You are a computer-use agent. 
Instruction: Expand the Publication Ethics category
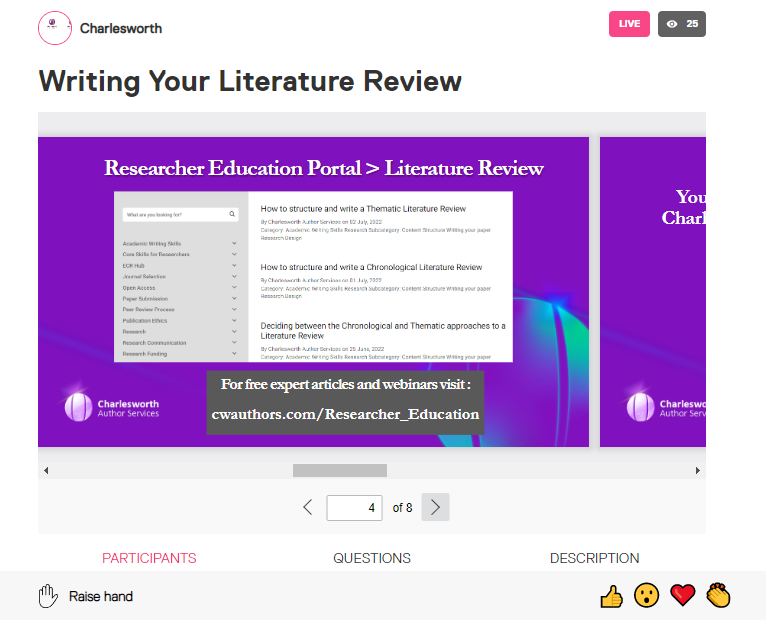[180, 321]
